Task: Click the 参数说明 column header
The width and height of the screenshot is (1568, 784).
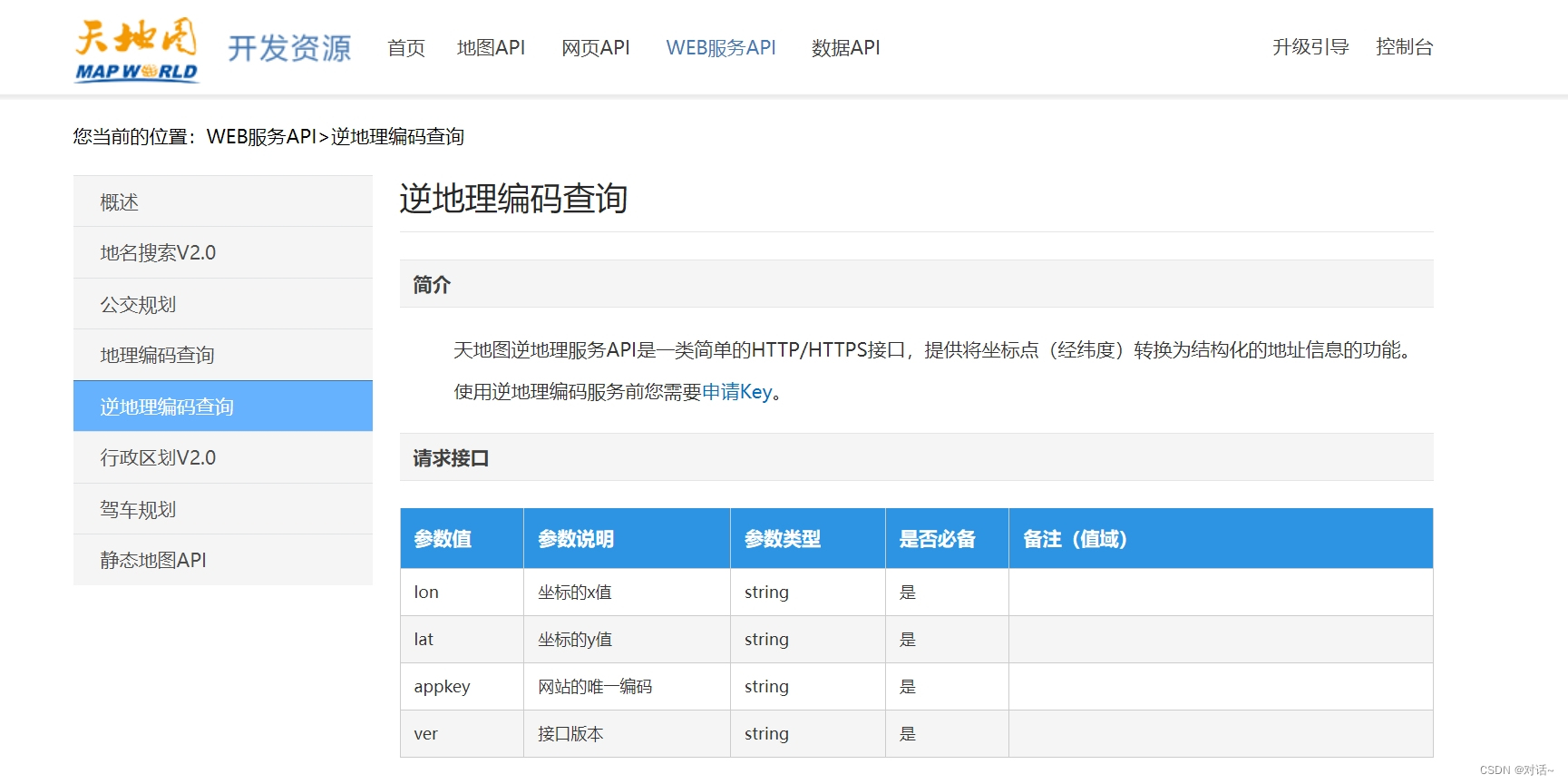Action: click(x=627, y=538)
